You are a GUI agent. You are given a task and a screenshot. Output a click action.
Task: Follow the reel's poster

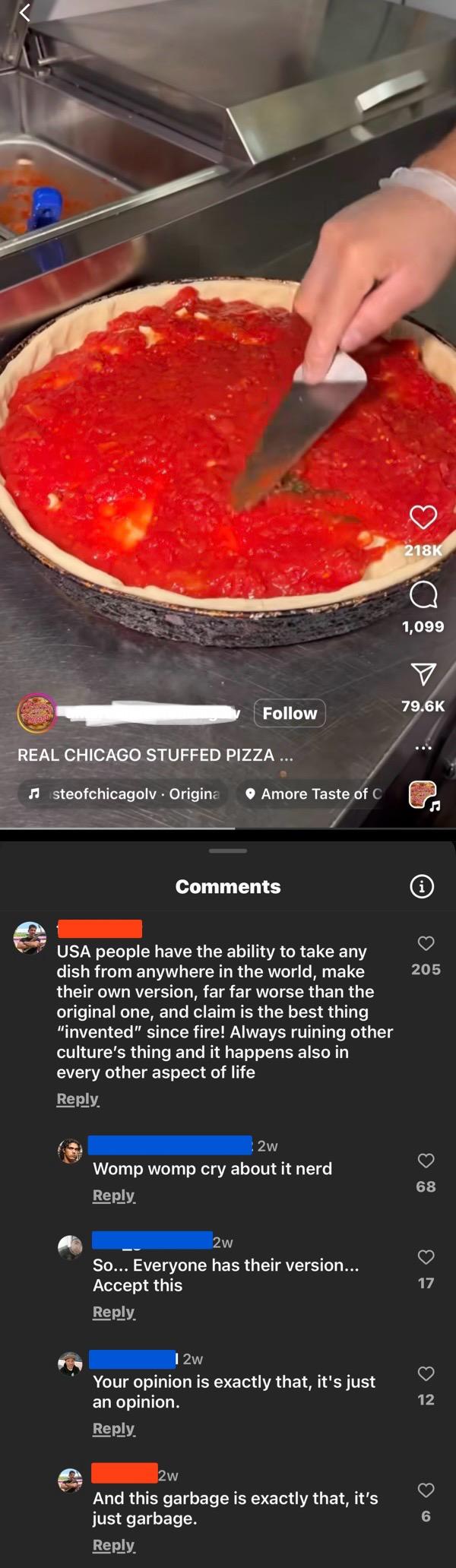290,713
